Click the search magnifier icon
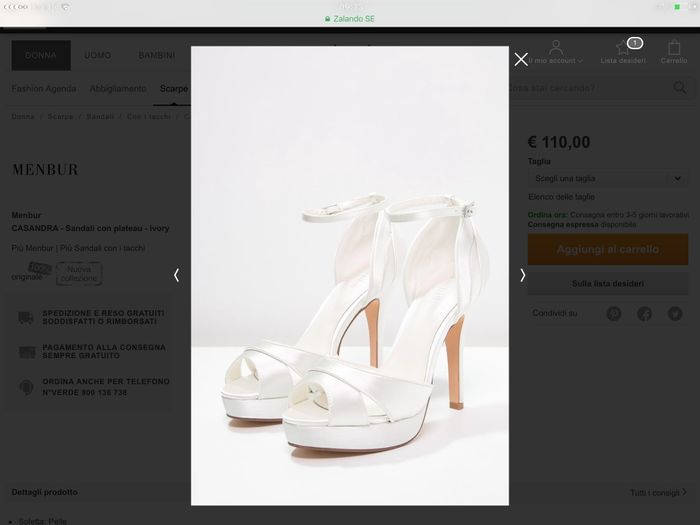 point(679,88)
